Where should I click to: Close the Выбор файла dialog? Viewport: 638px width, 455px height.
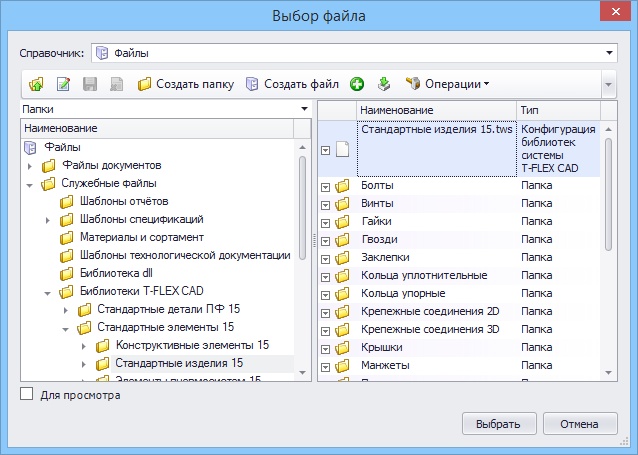(x=616, y=12)
